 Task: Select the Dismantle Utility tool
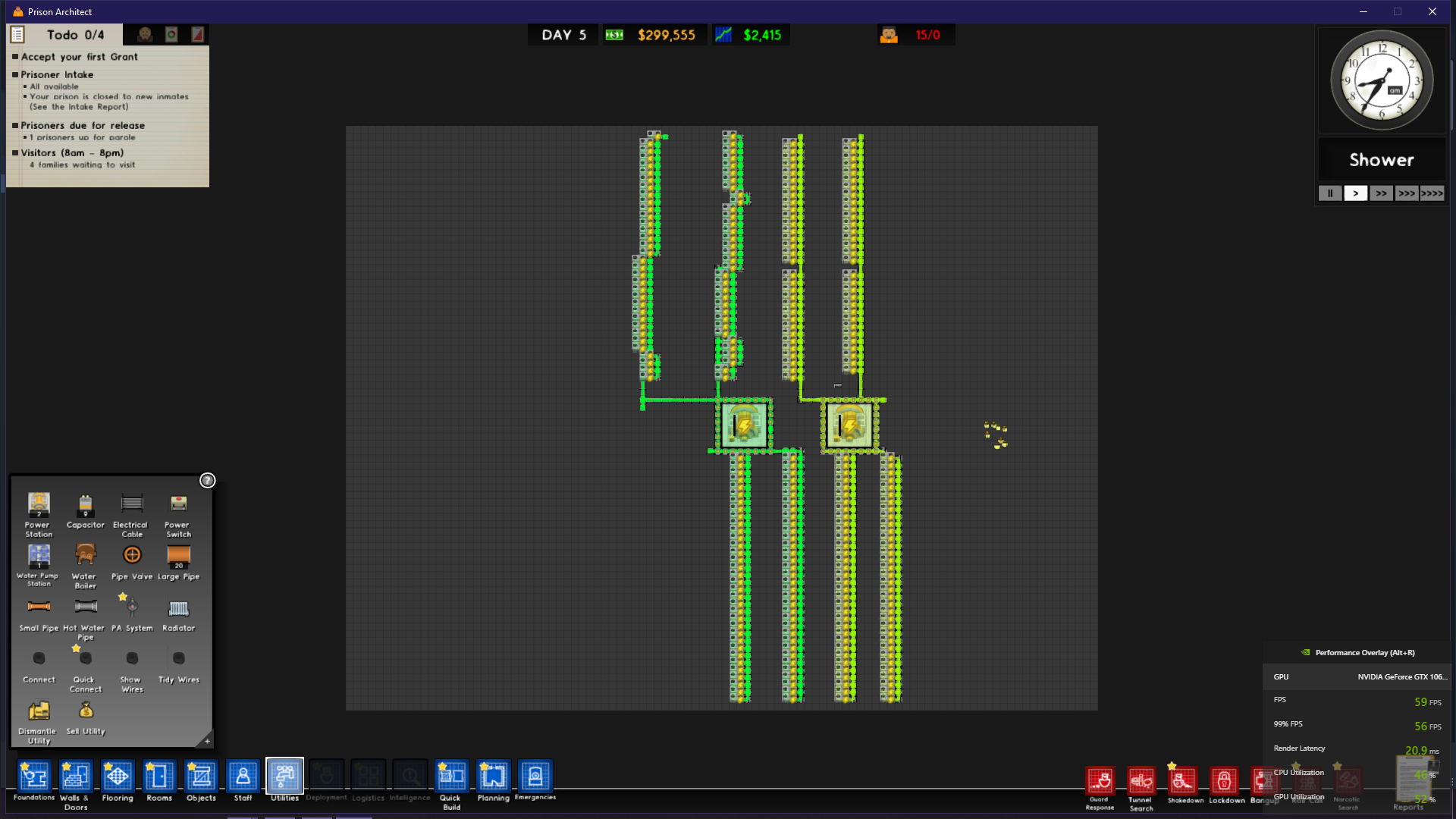tap(38, 721)
